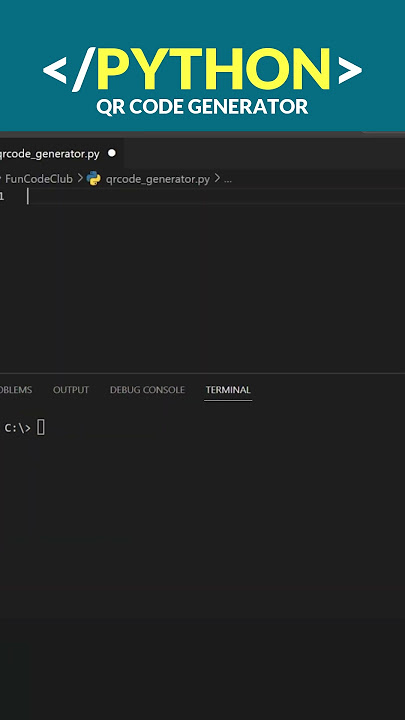
Task: Click line number 1 in the gutter
Action: pos(2,197)
